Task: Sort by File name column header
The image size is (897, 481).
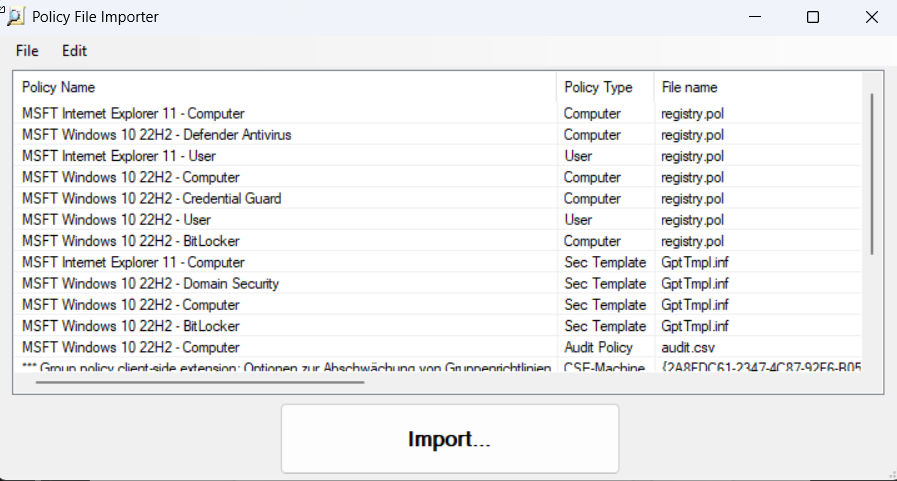Action: pos(758,87)
